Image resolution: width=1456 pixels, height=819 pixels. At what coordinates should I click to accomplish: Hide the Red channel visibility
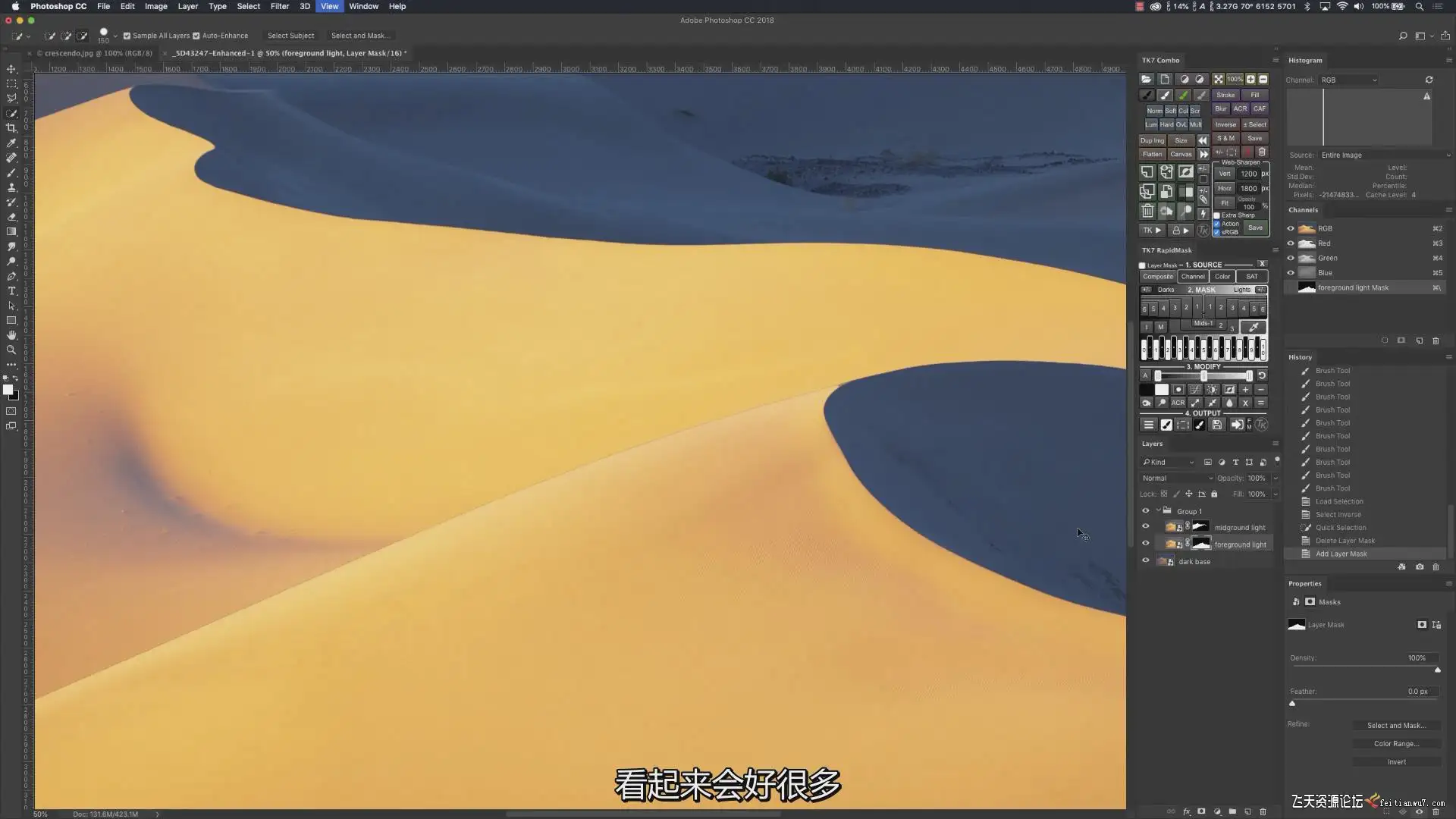point(1291,243)
